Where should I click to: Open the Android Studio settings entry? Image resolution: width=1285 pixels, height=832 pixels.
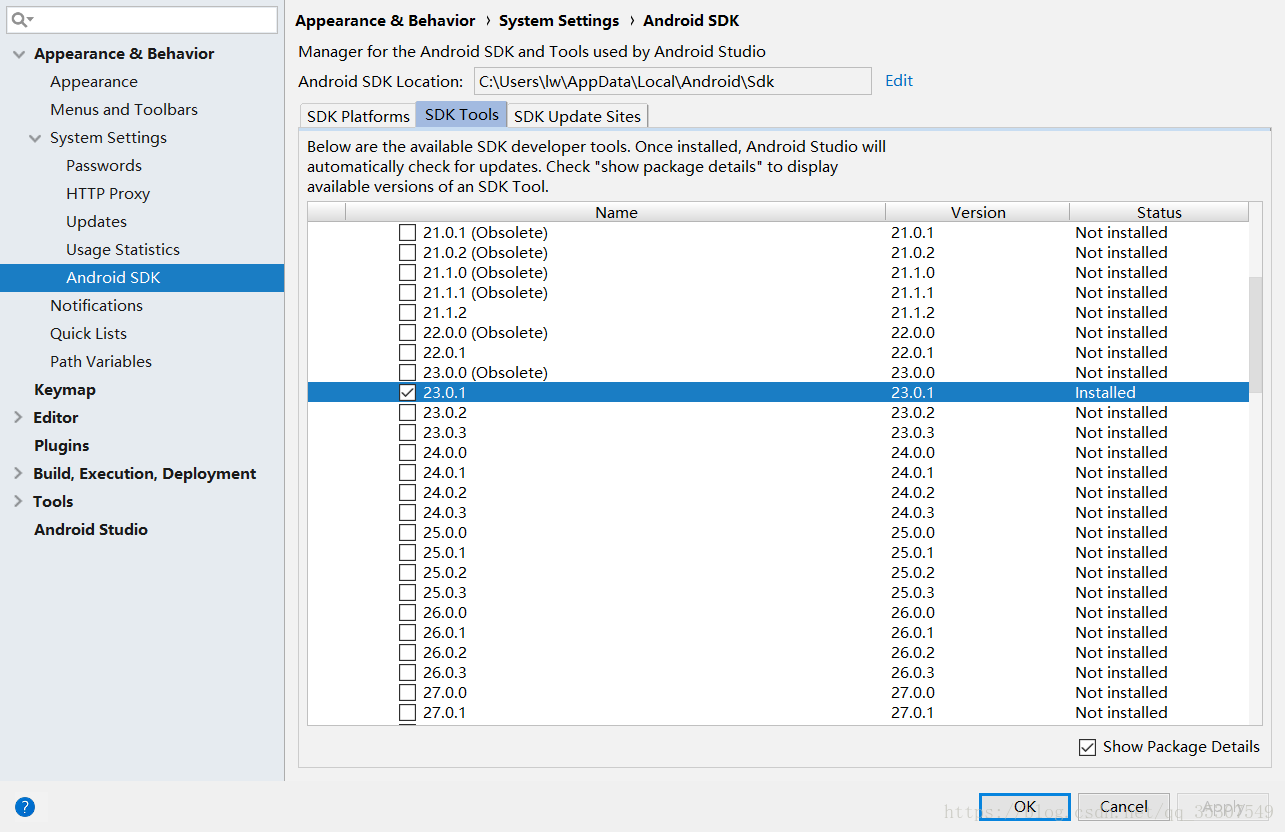point(91,530)
